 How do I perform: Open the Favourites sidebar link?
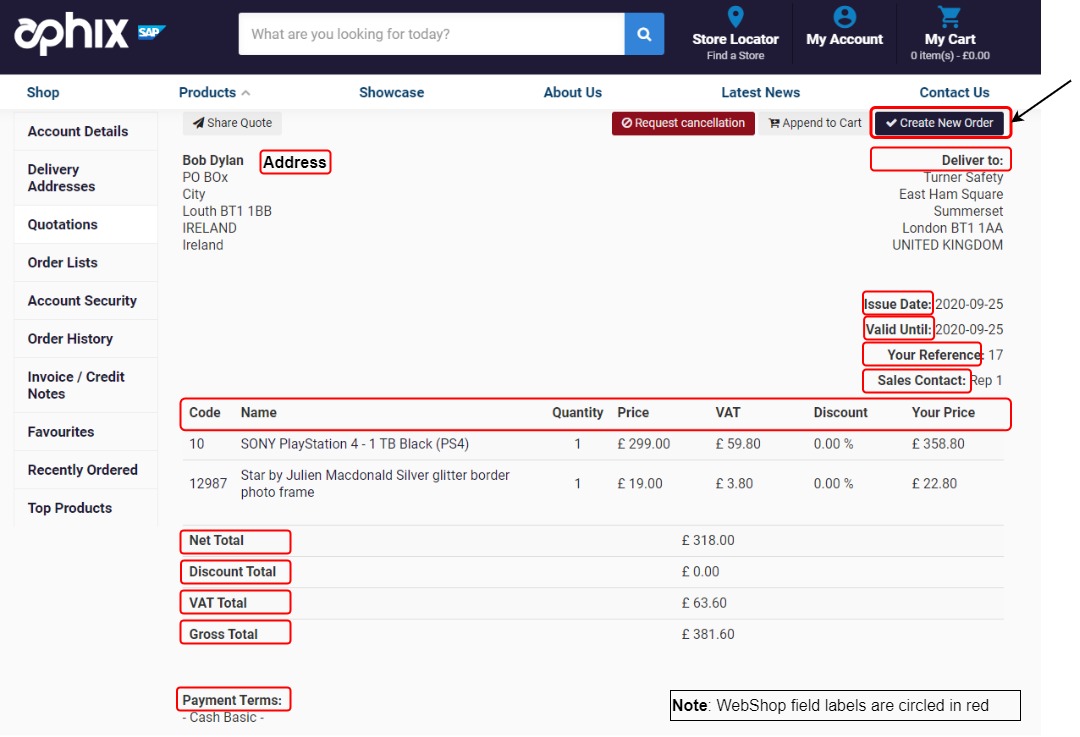(x=61, y=432)
